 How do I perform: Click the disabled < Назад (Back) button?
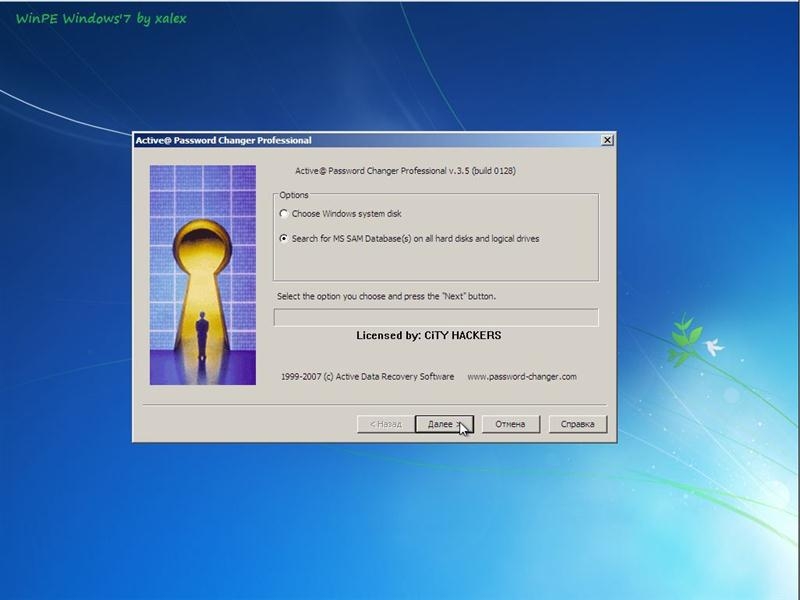click(385, 424)
